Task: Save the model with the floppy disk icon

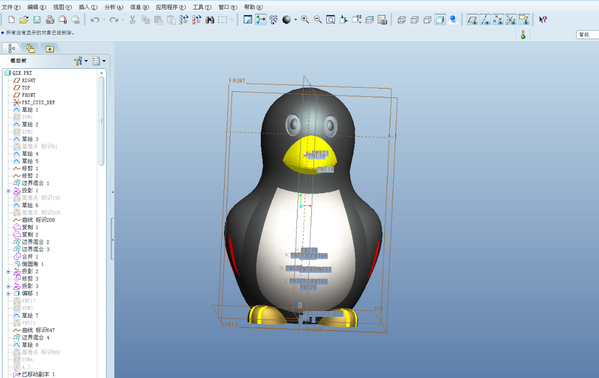Action: click(37, 19)
